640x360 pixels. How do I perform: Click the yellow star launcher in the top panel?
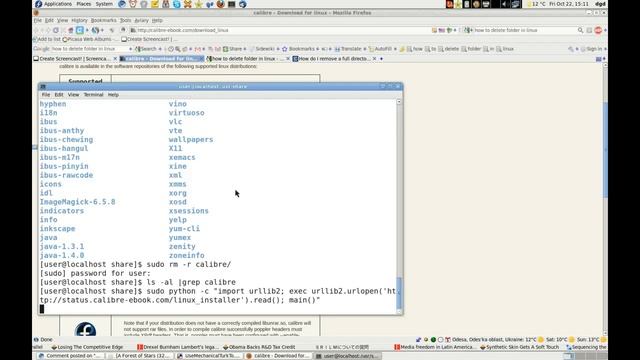click(199, 4)
